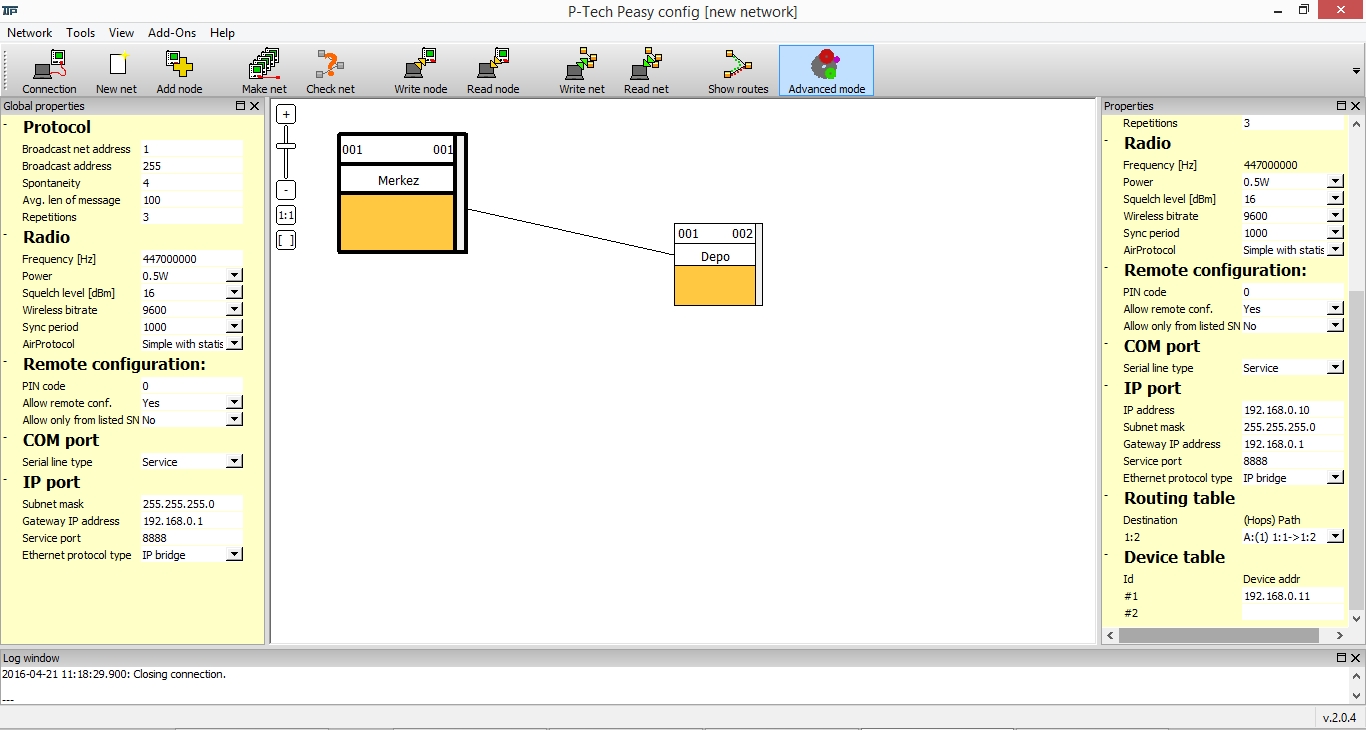Zoom out with the minus button on canvas
Screen dimensions: 1366x730
coord(286,190)
